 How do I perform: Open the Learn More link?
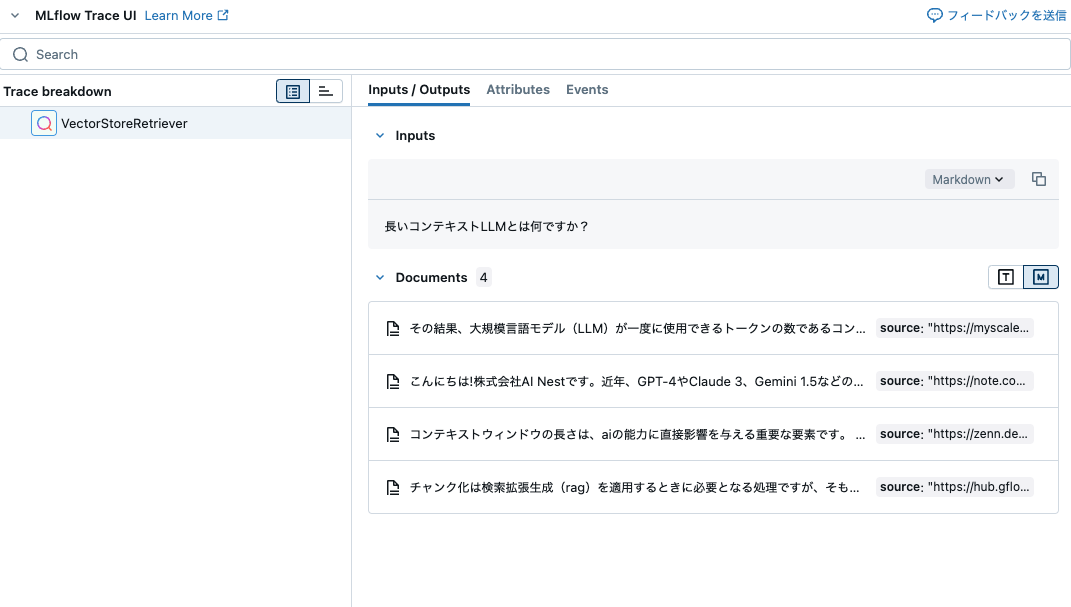[x=180, y=15]
